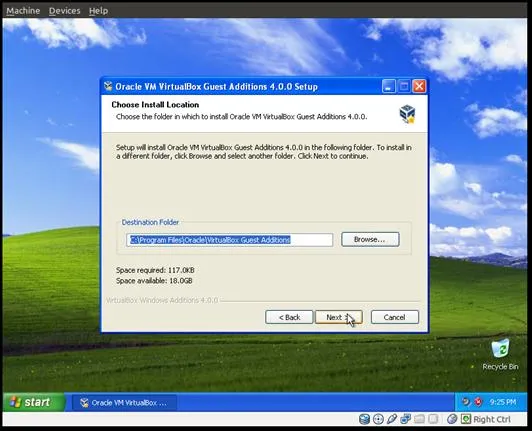Click the mouse integration icon in VirtualBox status bar
The height and width of the screenshot is (431, 532).
coord(452,419)
